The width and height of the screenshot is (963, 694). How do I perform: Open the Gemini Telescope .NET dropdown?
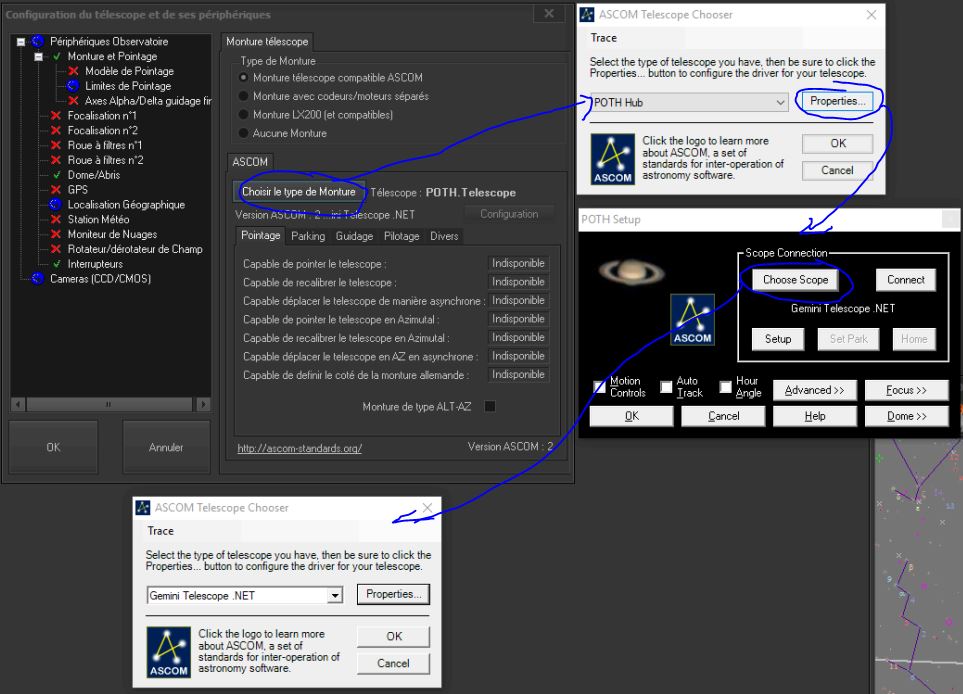point(336,595)
